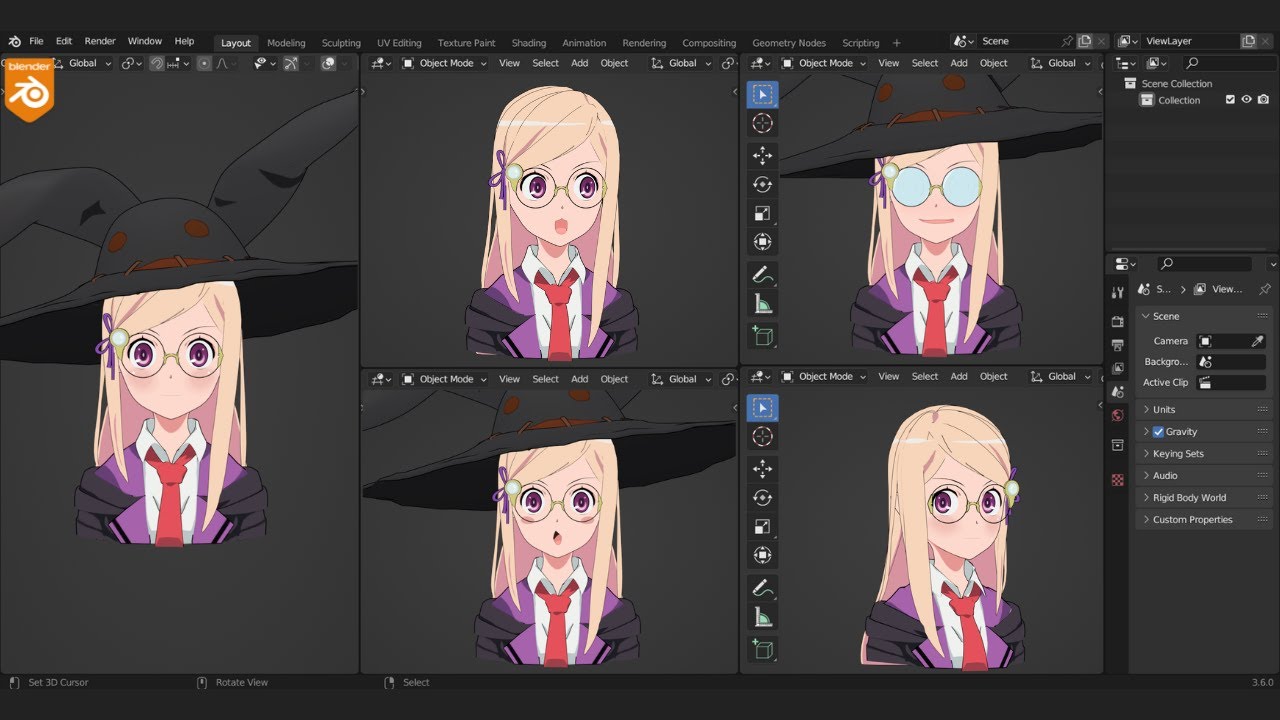
Task: Open Object Mode dropdown in top-center viewport
Action: (444, 63)
